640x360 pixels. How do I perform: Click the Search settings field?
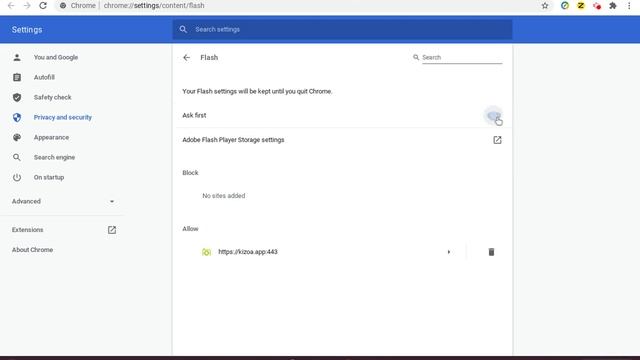pos(342,29)
